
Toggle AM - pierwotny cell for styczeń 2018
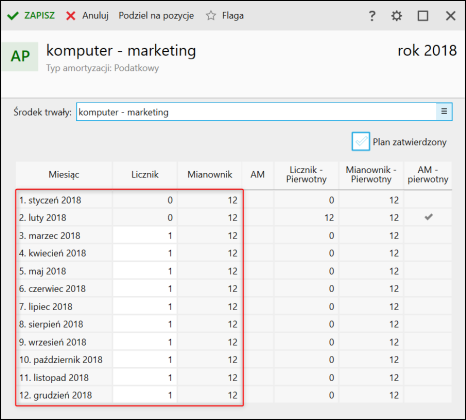(428, 200)
